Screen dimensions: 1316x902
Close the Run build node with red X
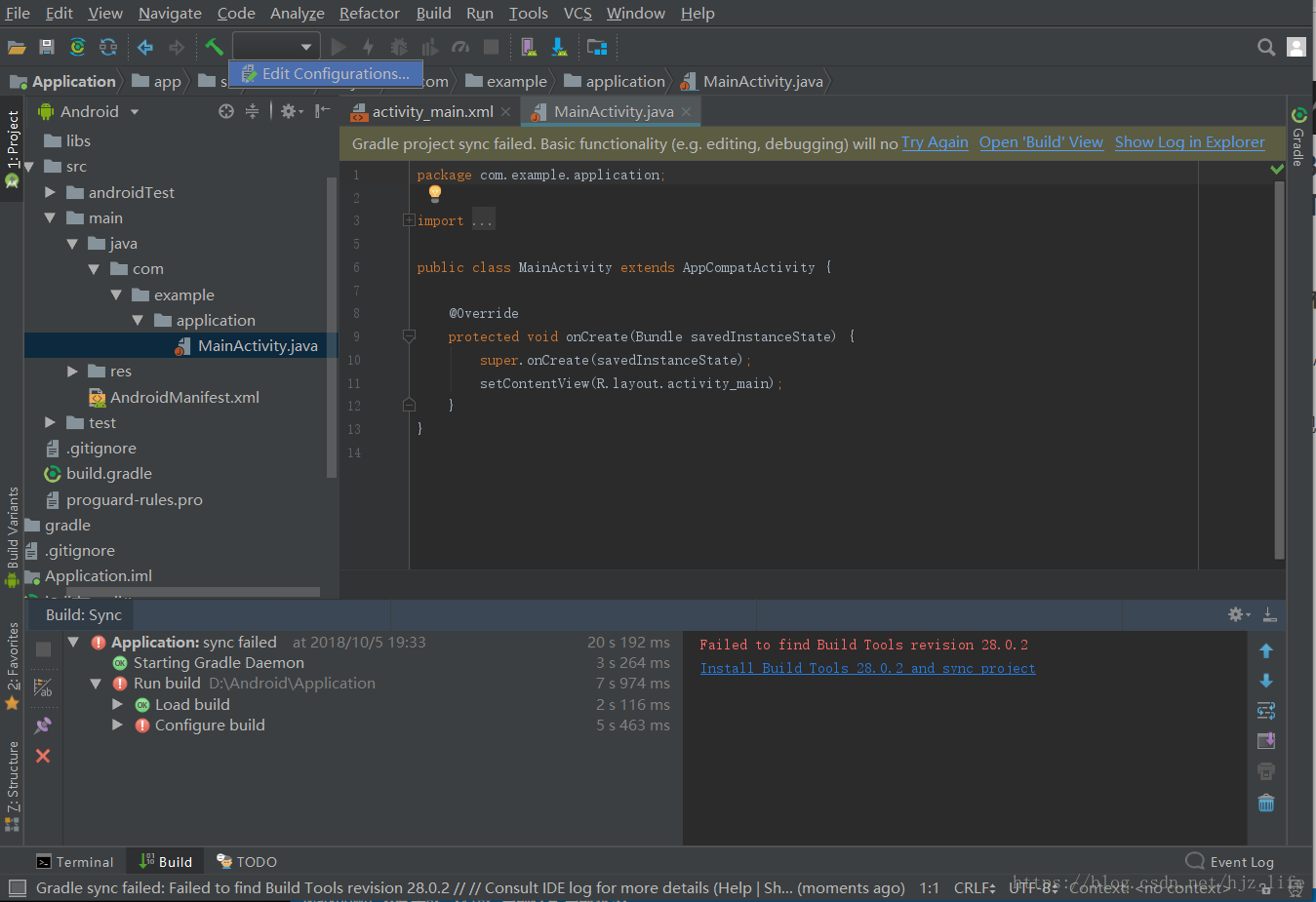[42, 756]
